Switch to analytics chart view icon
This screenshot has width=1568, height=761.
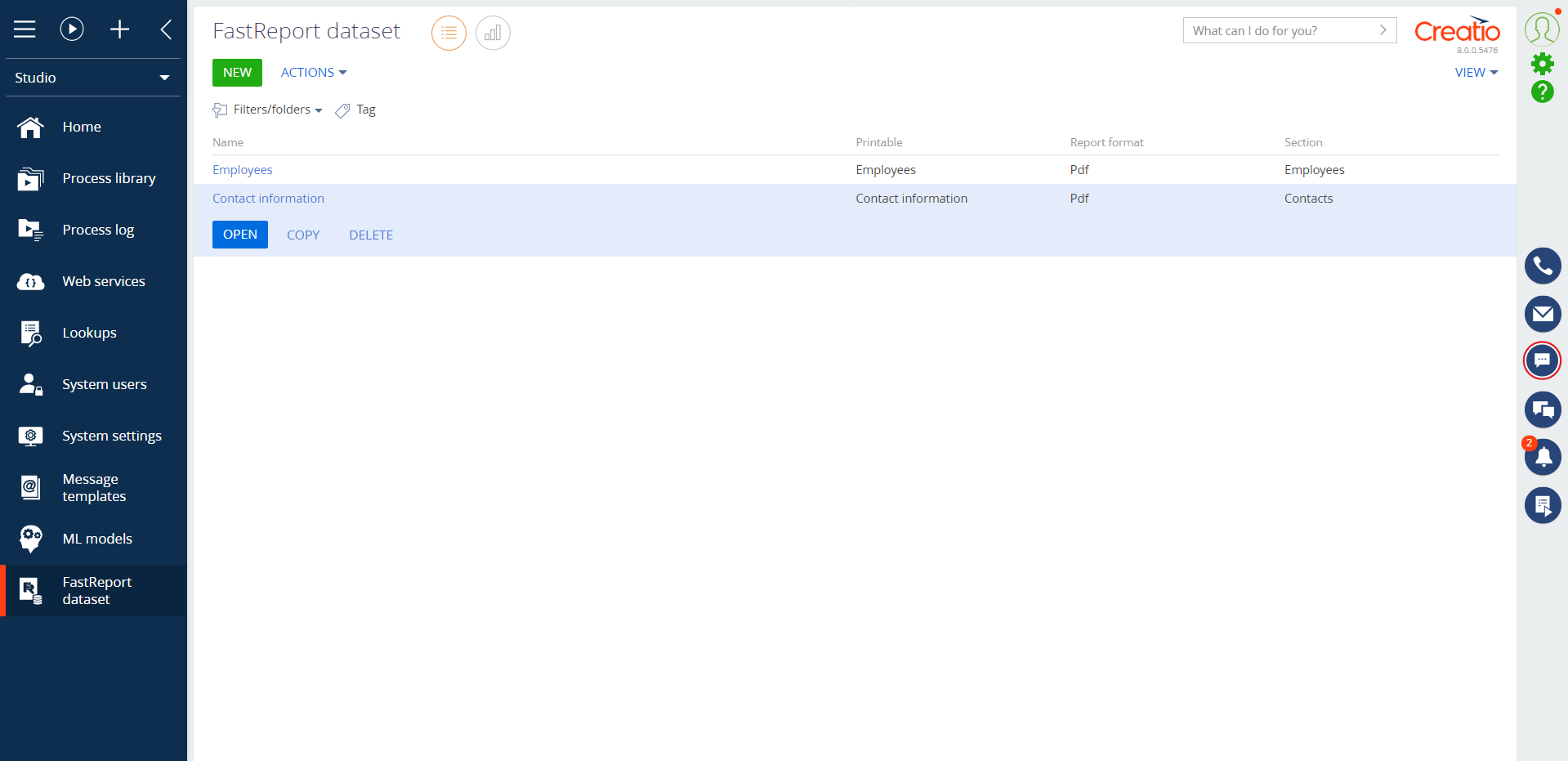point(493,33)
